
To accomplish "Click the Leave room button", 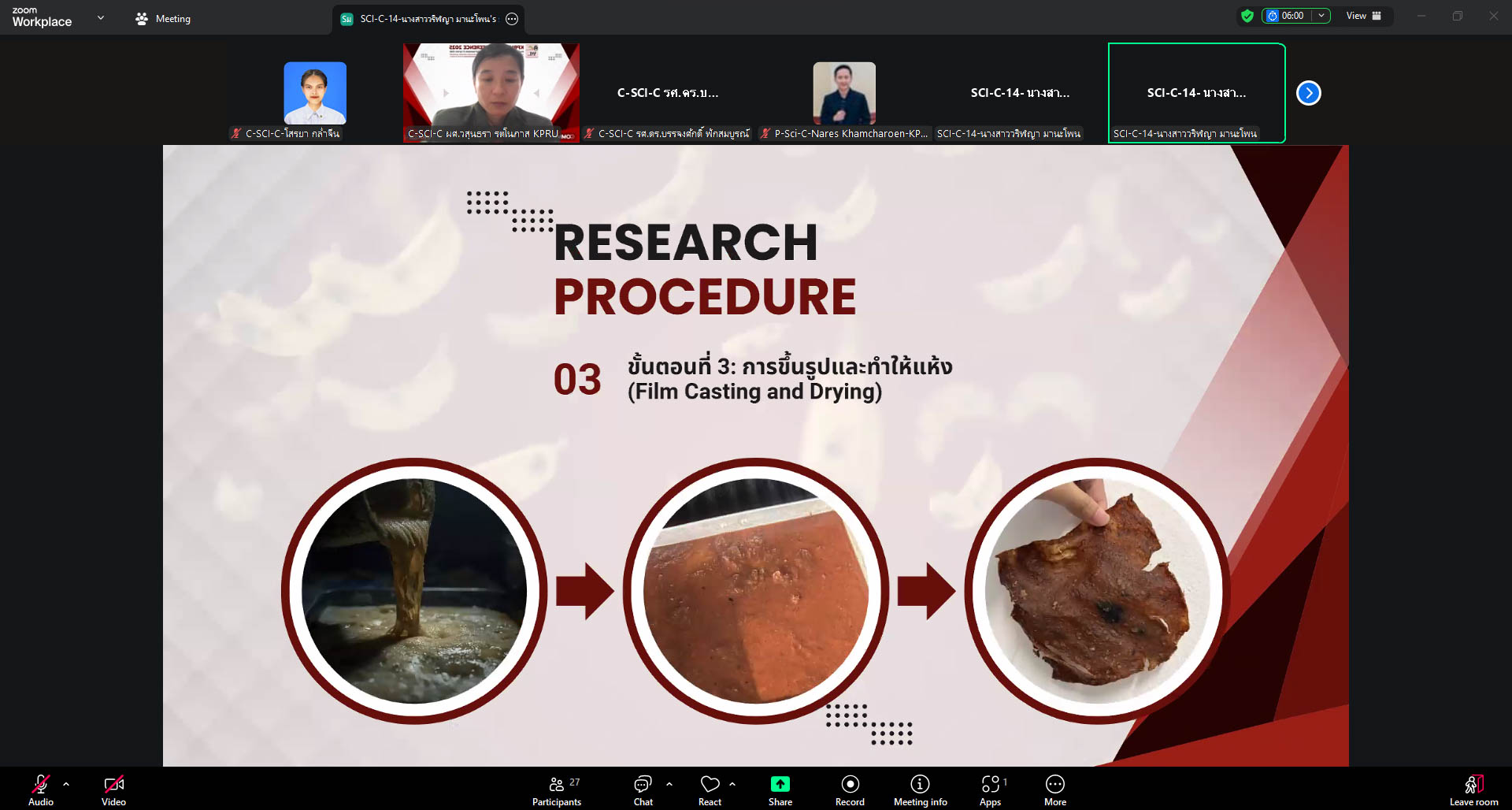I will coord(1473,790).
